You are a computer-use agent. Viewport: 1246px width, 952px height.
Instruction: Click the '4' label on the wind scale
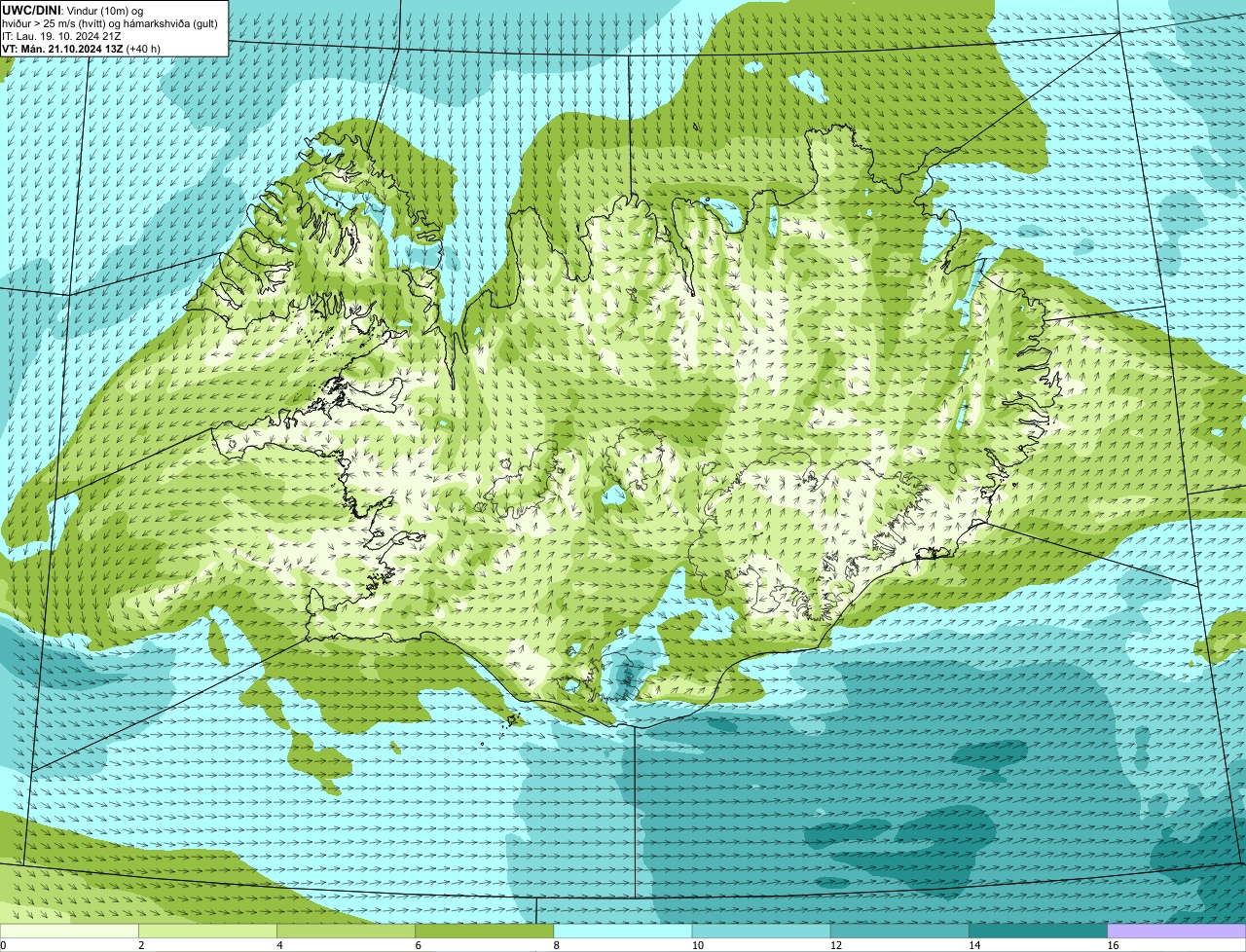[279, 945]
